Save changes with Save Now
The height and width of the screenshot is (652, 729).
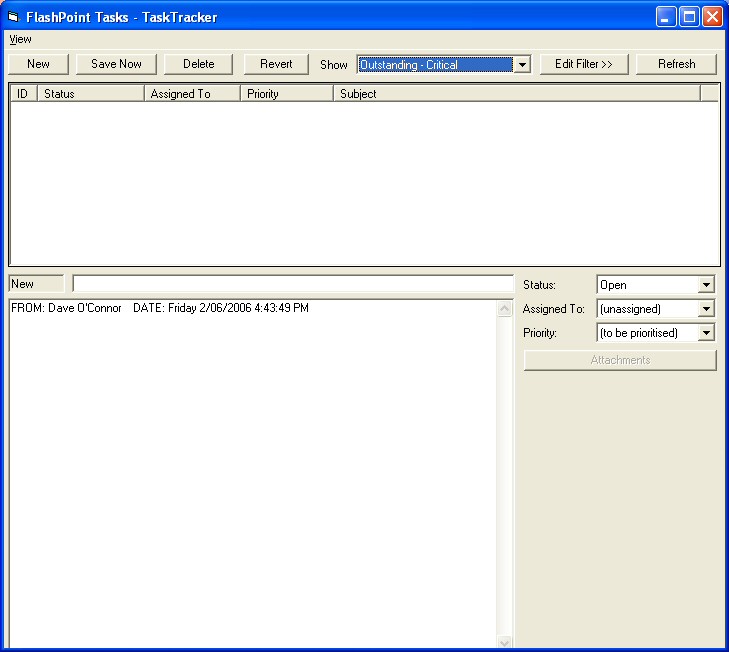click(x=116, y=64)
